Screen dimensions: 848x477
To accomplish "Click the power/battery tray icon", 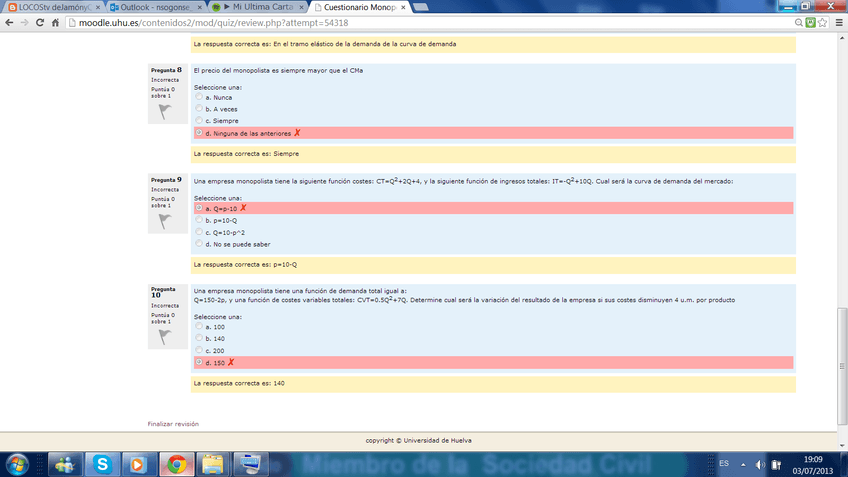I will (776, 465).
